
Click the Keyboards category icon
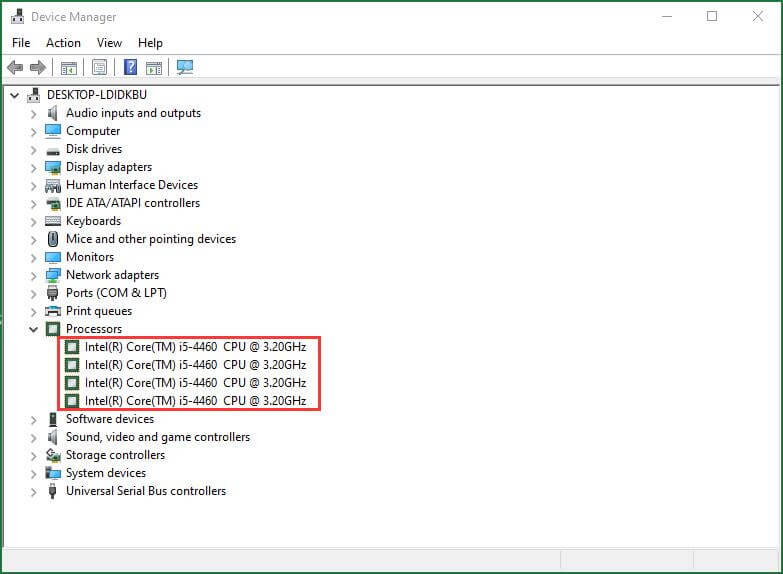coord(53,221)
